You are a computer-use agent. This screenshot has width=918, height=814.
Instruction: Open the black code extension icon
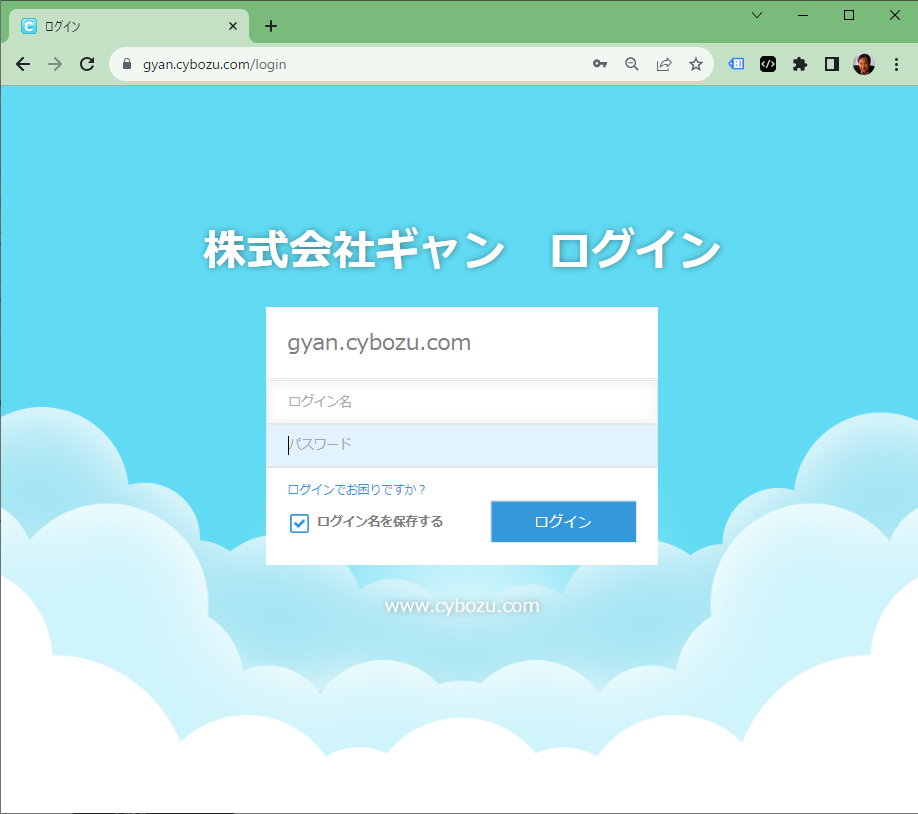click(768, 64)
